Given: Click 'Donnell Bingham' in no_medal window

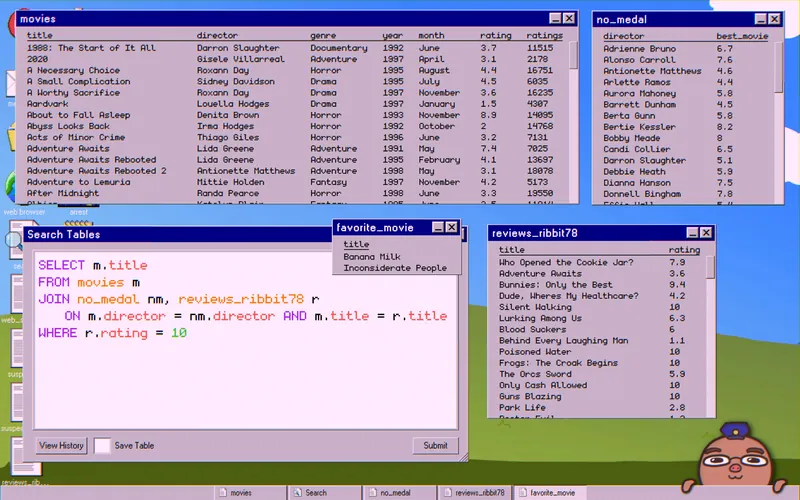Looking at the screenshot, I should [642, 194].
